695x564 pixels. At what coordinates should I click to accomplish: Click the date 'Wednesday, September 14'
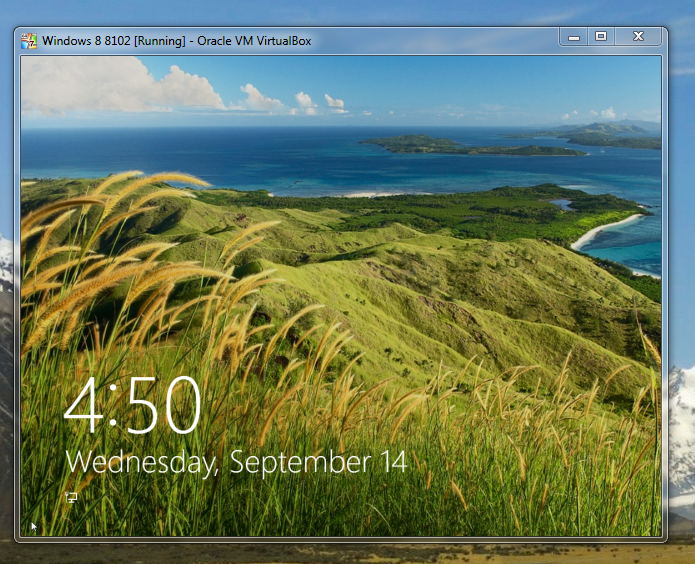point(236,462)
